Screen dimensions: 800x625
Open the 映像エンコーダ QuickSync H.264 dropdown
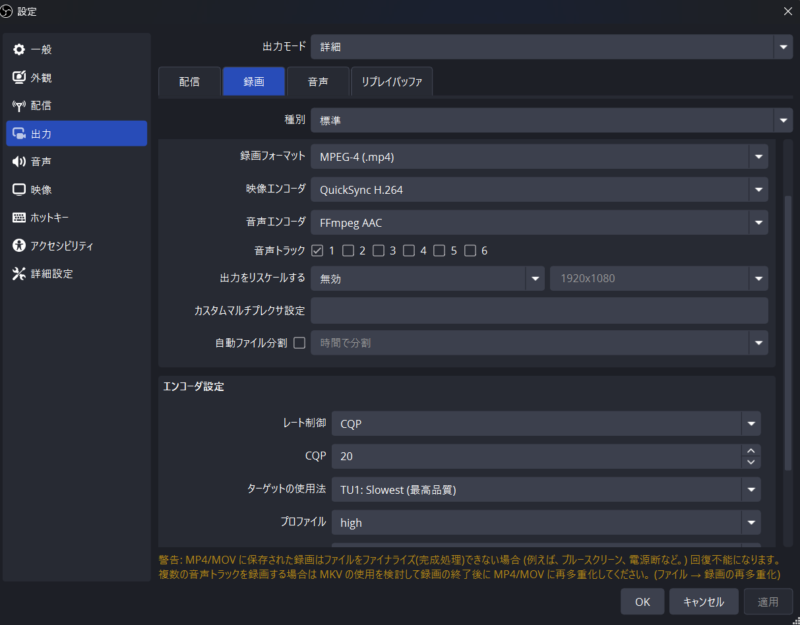[x=539, y=189]
